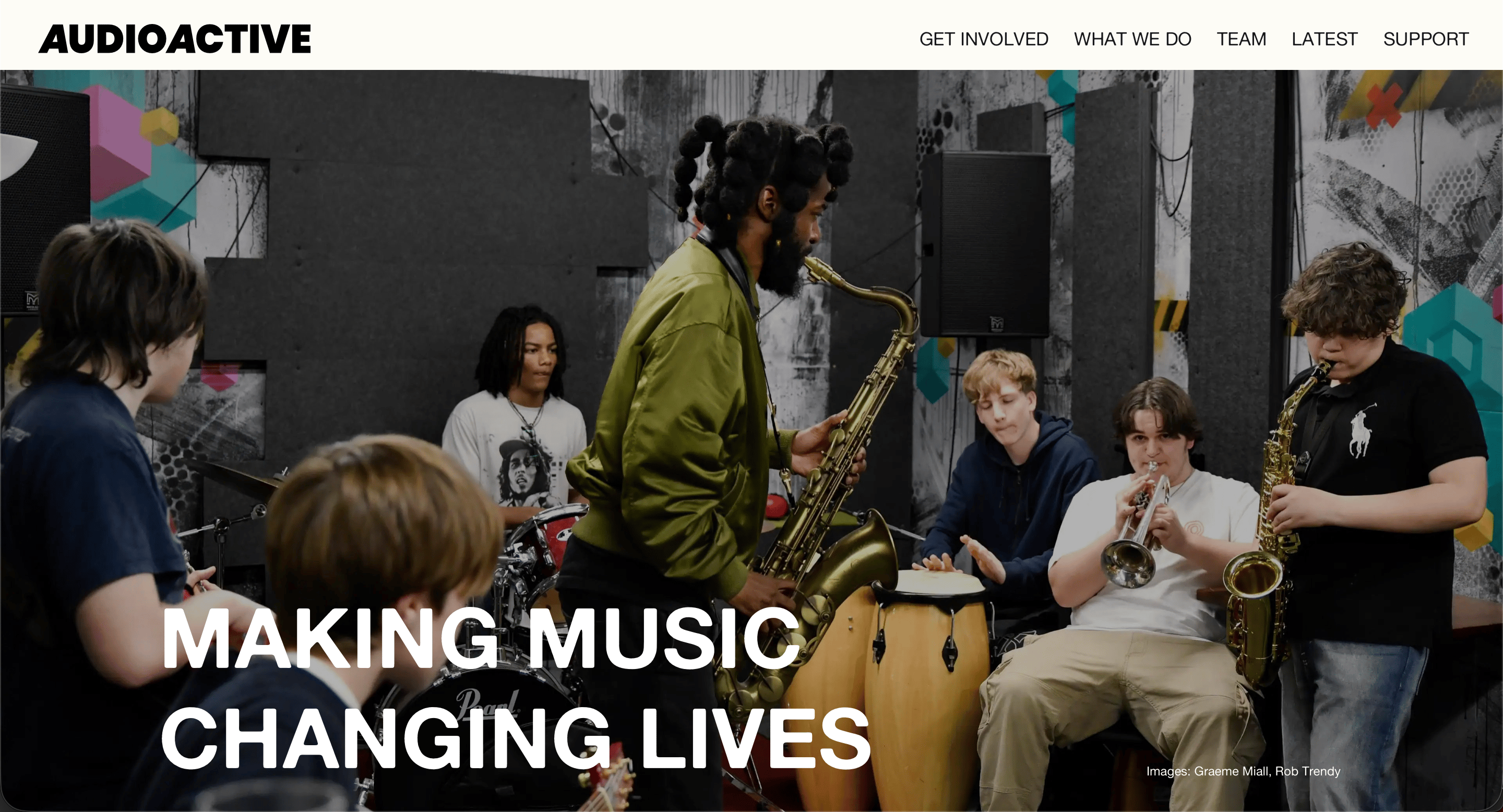Click the black wall-mounted speaker in the centre

(x=985, y=245)
